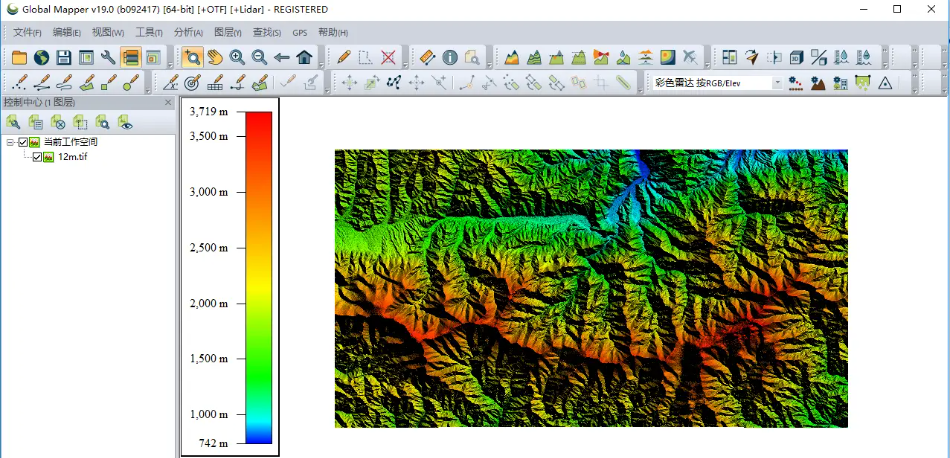Collapse the 当前工作空间 tree node

[x=10, y=143]
